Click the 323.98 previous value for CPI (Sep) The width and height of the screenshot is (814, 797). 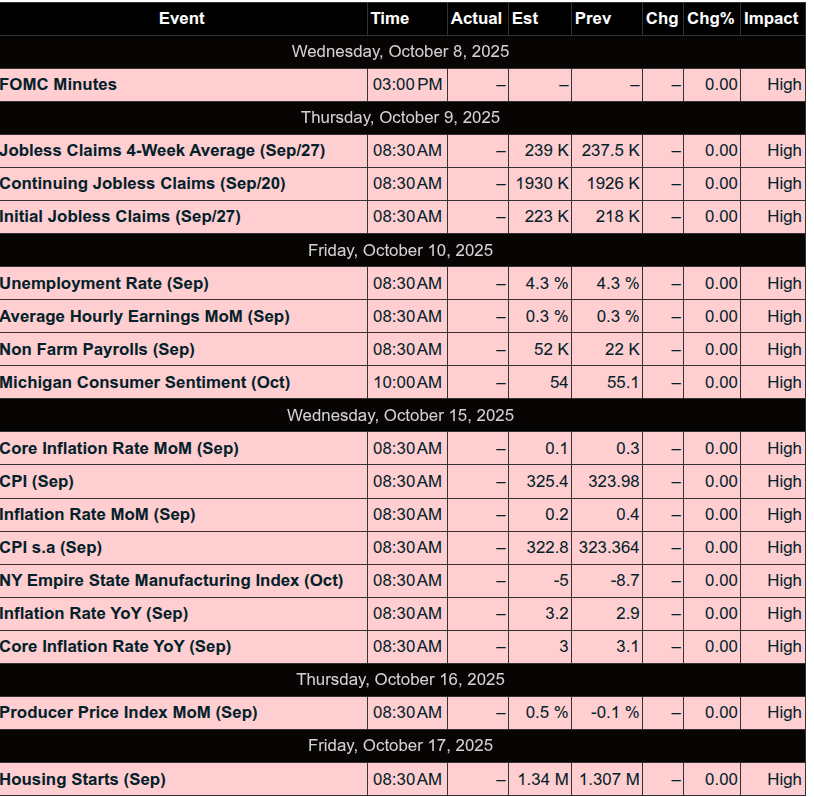pyautogui.click(x=609, y=482)
